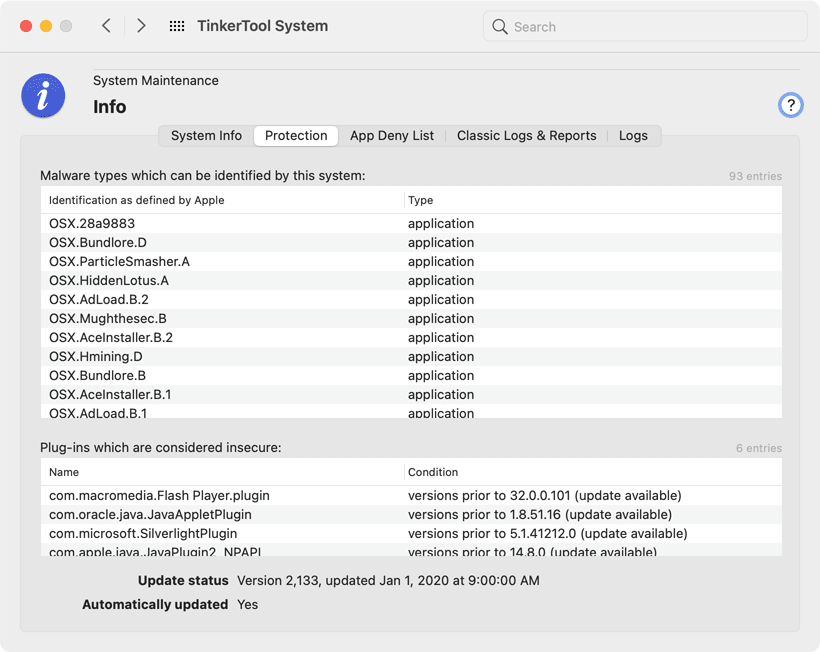Go forward with the right chevron
Image resolution: width=820 pixels, height=652 pixels.
point(141,26)
